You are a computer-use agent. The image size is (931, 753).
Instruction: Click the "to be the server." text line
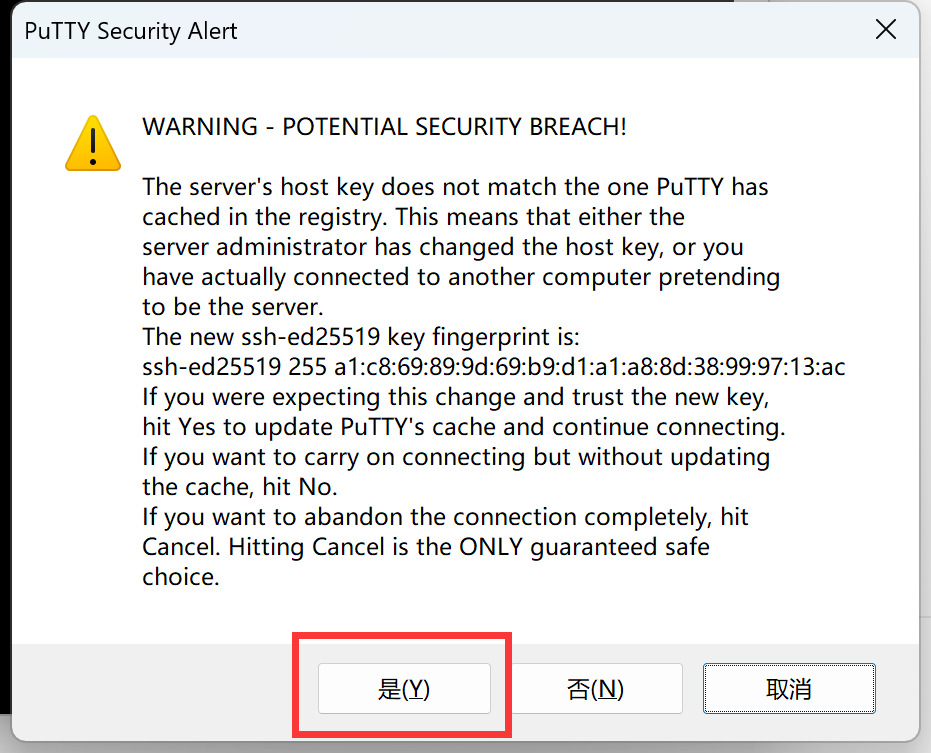pyautogui.click(x=233, y=306)
